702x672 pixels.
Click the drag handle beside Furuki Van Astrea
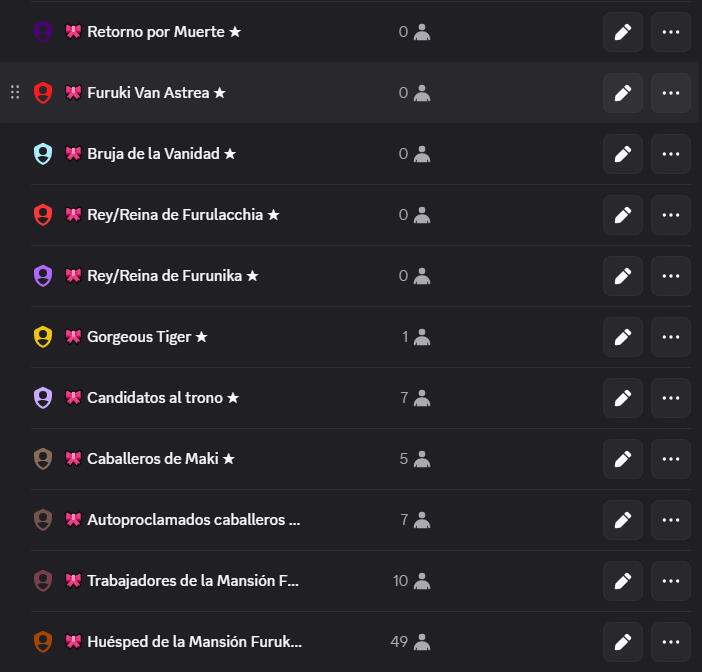[15, 92]
